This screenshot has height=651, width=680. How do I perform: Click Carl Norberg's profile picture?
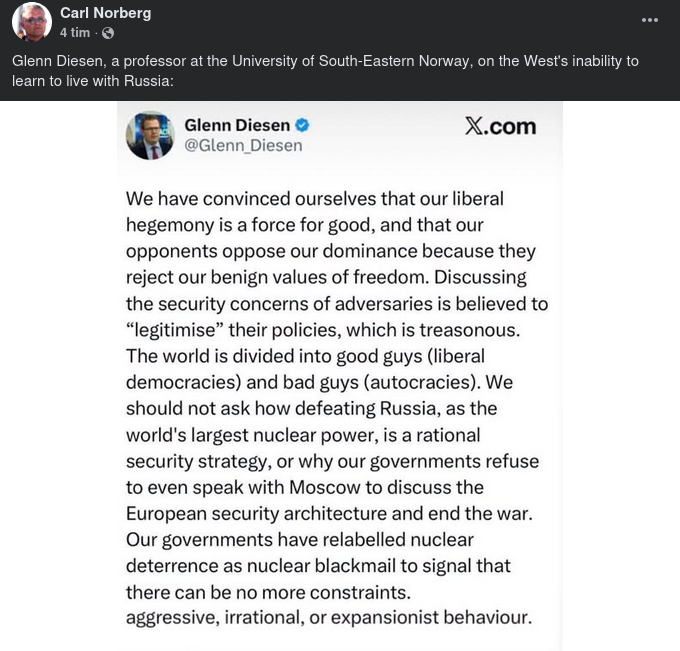tap(32, 22)
